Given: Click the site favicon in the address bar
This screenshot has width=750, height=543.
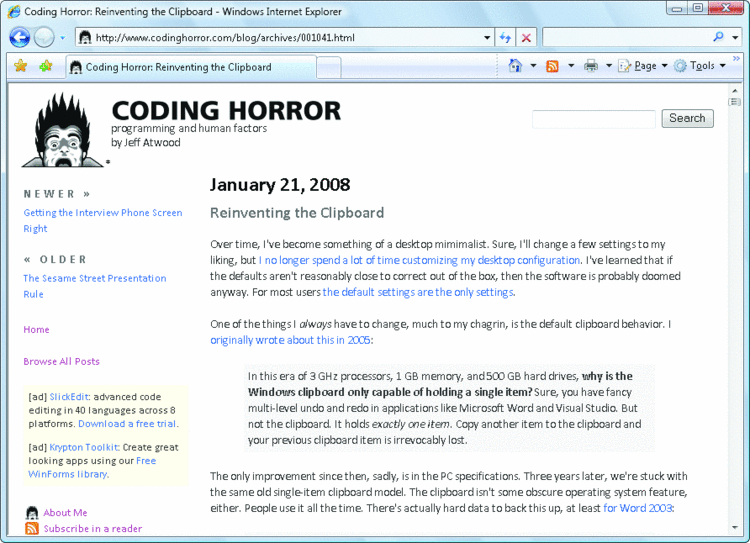Looking at the screenshot, I should [x=85, y=37].
